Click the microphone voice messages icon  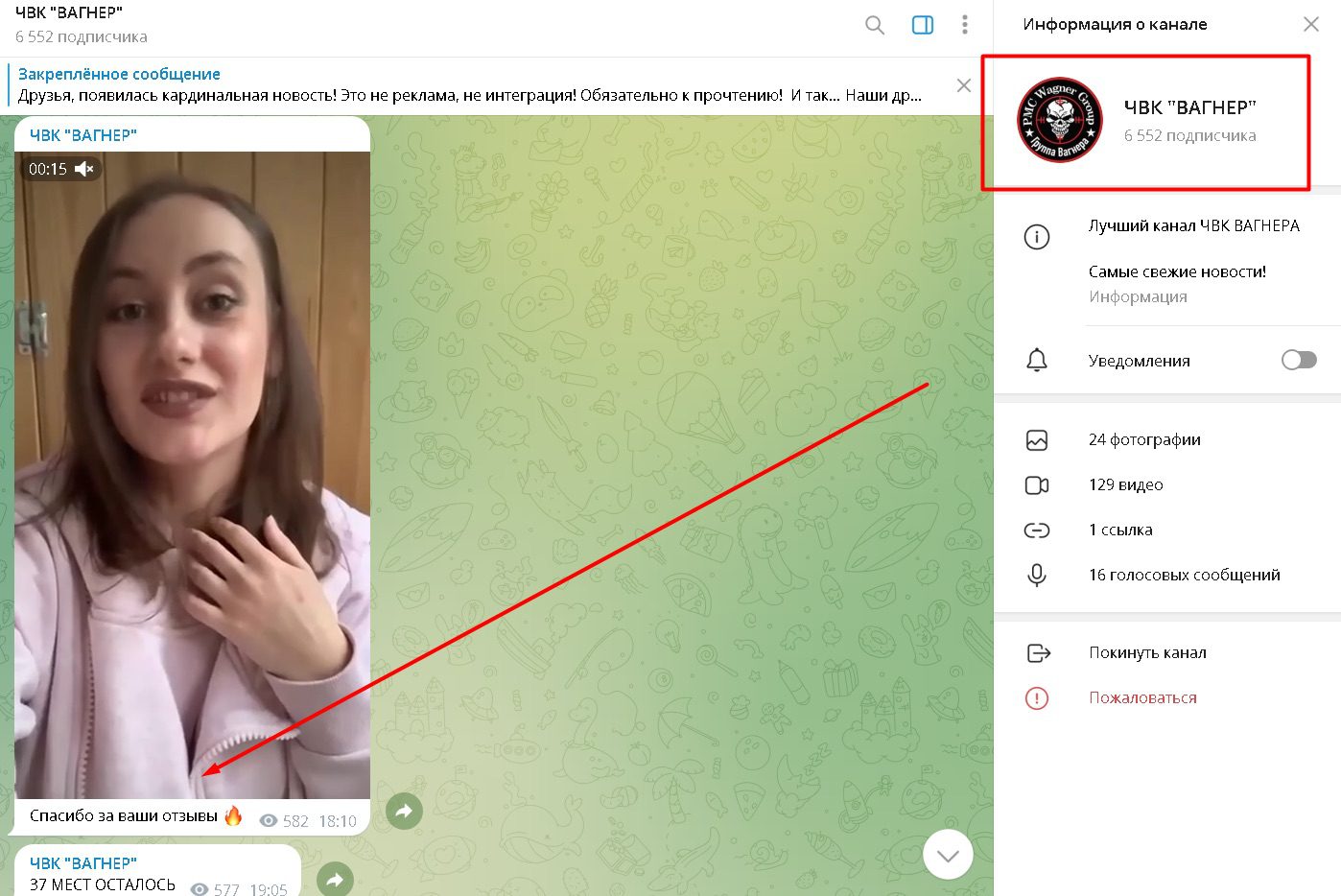[x=1037, y=575]
